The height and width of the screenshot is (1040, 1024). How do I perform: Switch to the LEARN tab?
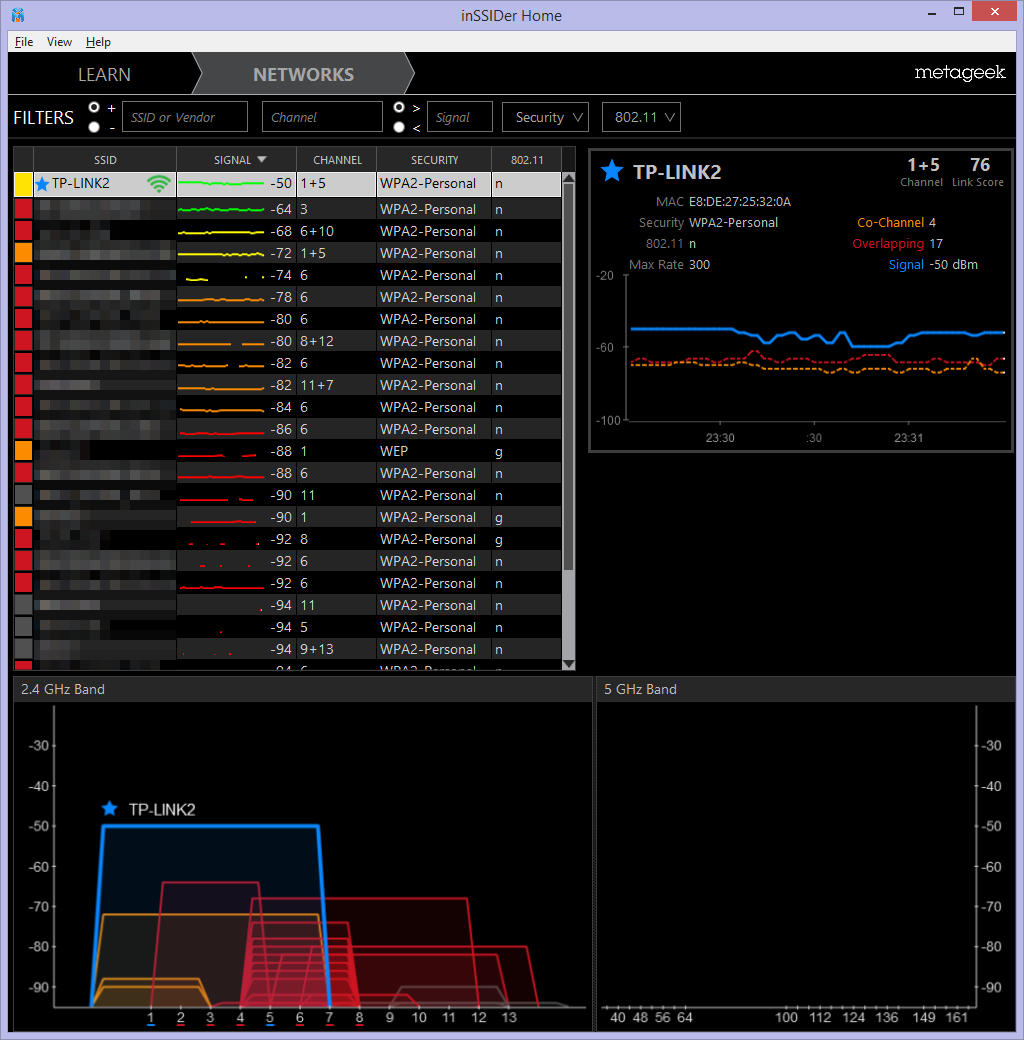[104, 74]
